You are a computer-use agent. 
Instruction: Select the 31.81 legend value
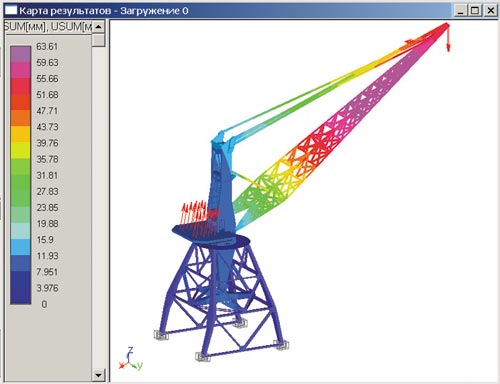(47, 175)
